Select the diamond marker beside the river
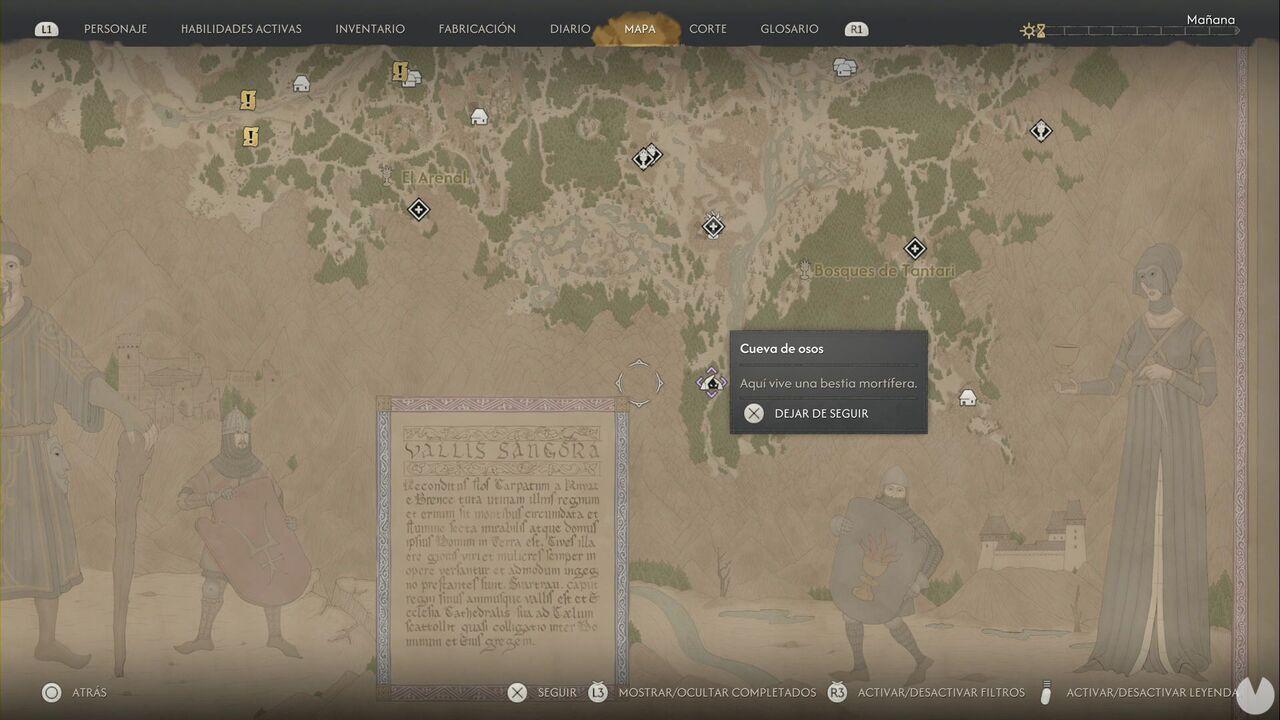Image resolution: width=1280 pixels, height=720 pixels. 712,226
